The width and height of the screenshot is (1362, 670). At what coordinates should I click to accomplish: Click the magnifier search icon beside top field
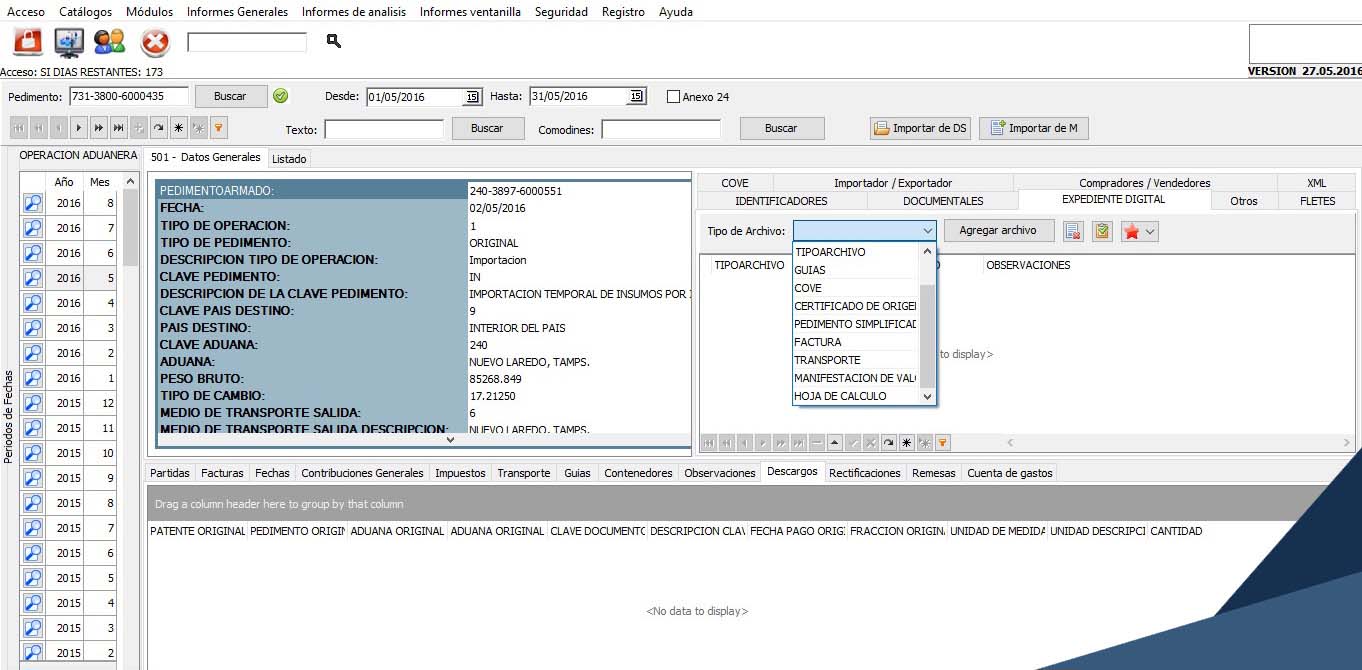(x=334, y=41)
